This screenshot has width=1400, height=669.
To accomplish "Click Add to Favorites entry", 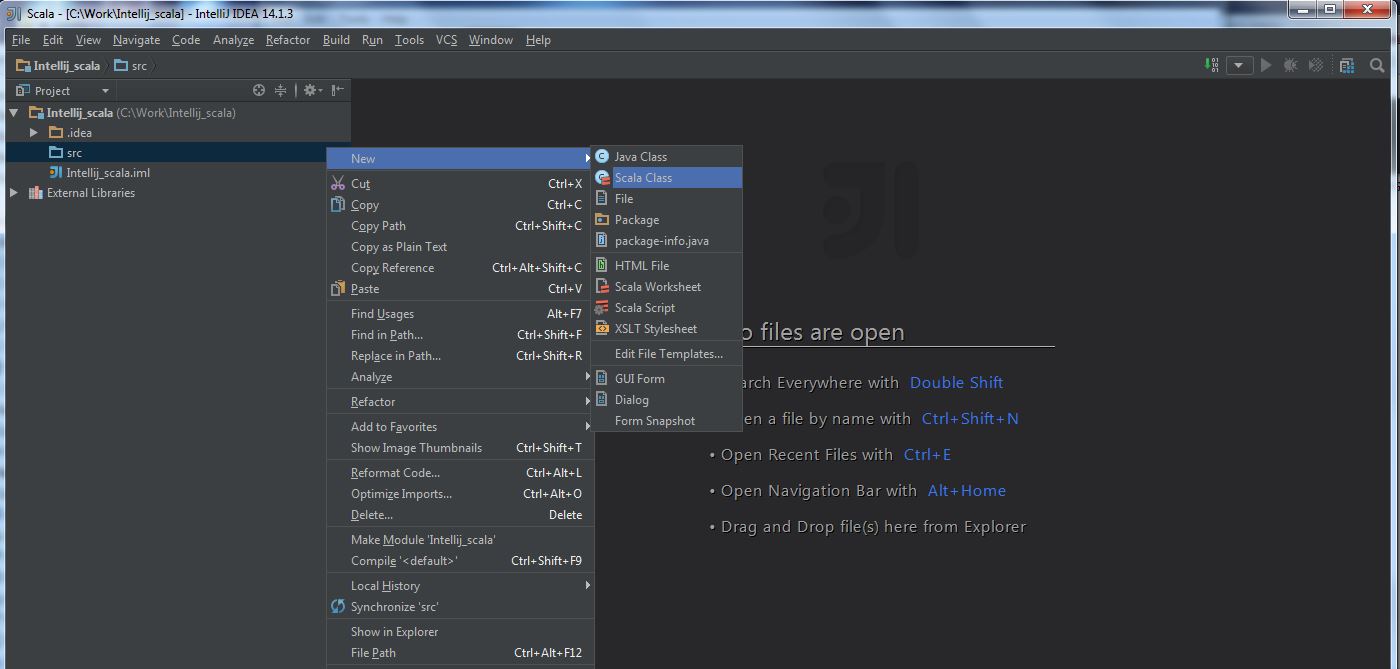I will pos(460,427).
